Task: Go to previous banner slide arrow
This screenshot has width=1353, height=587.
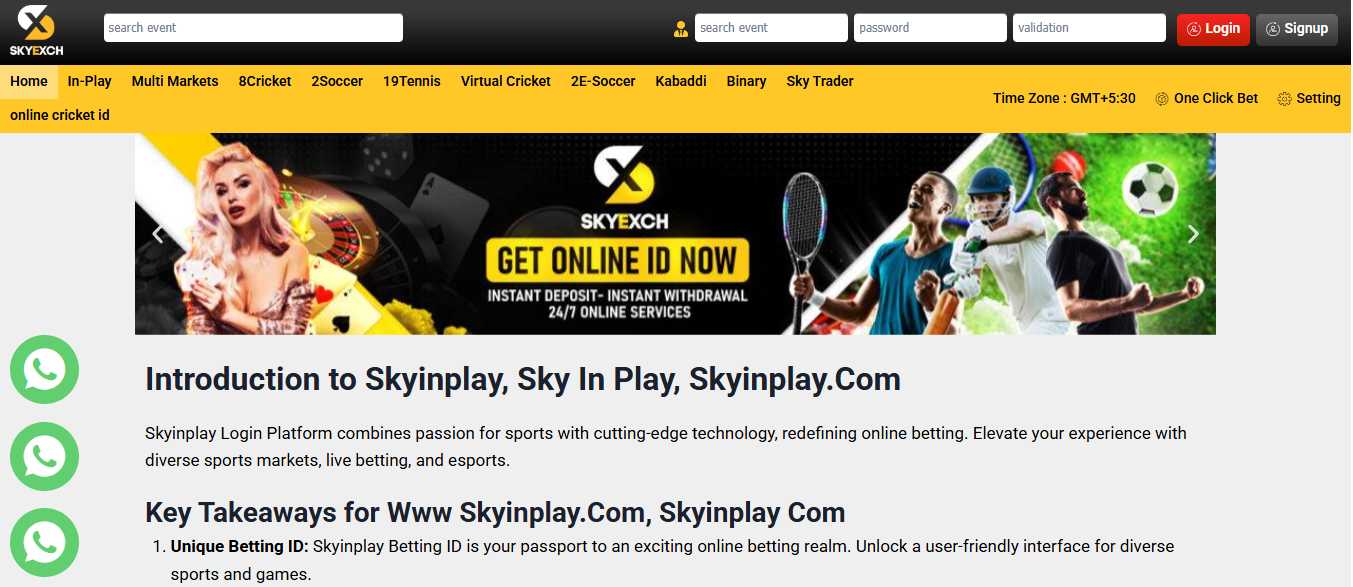Action: coord(157,234)
